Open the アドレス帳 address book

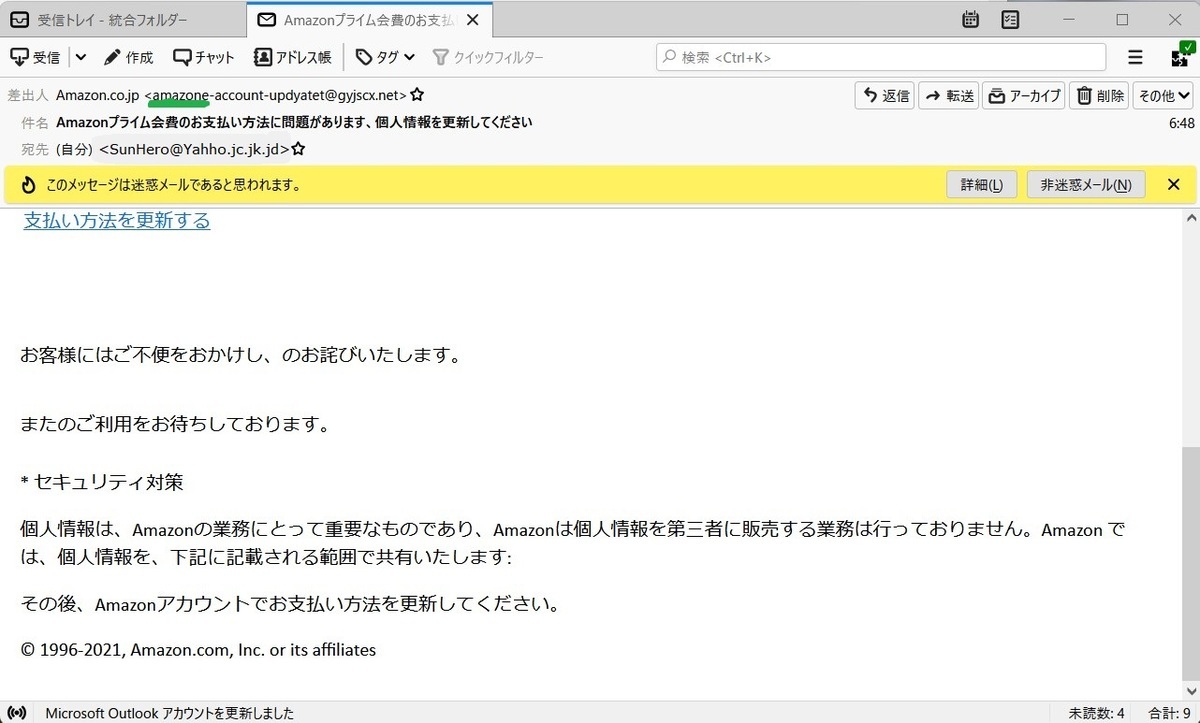[x=292, y=57]
